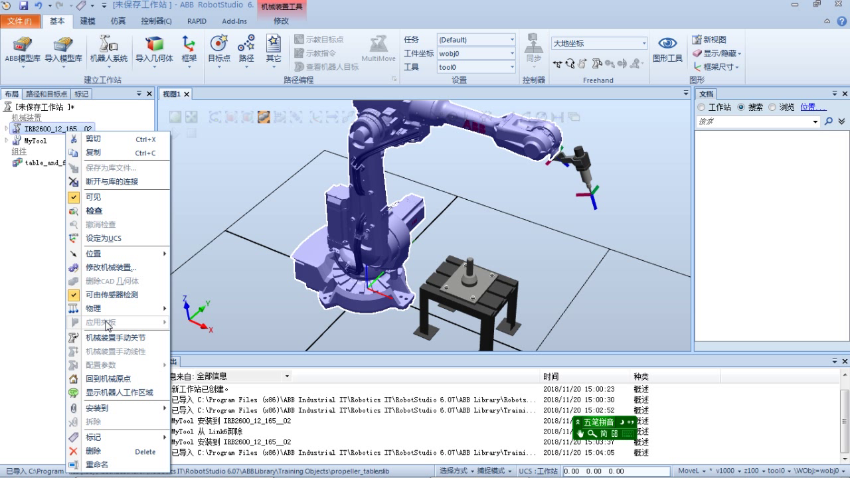Open the 框架尺寸 dropdown
850x478 pixels.
point(716,67)
